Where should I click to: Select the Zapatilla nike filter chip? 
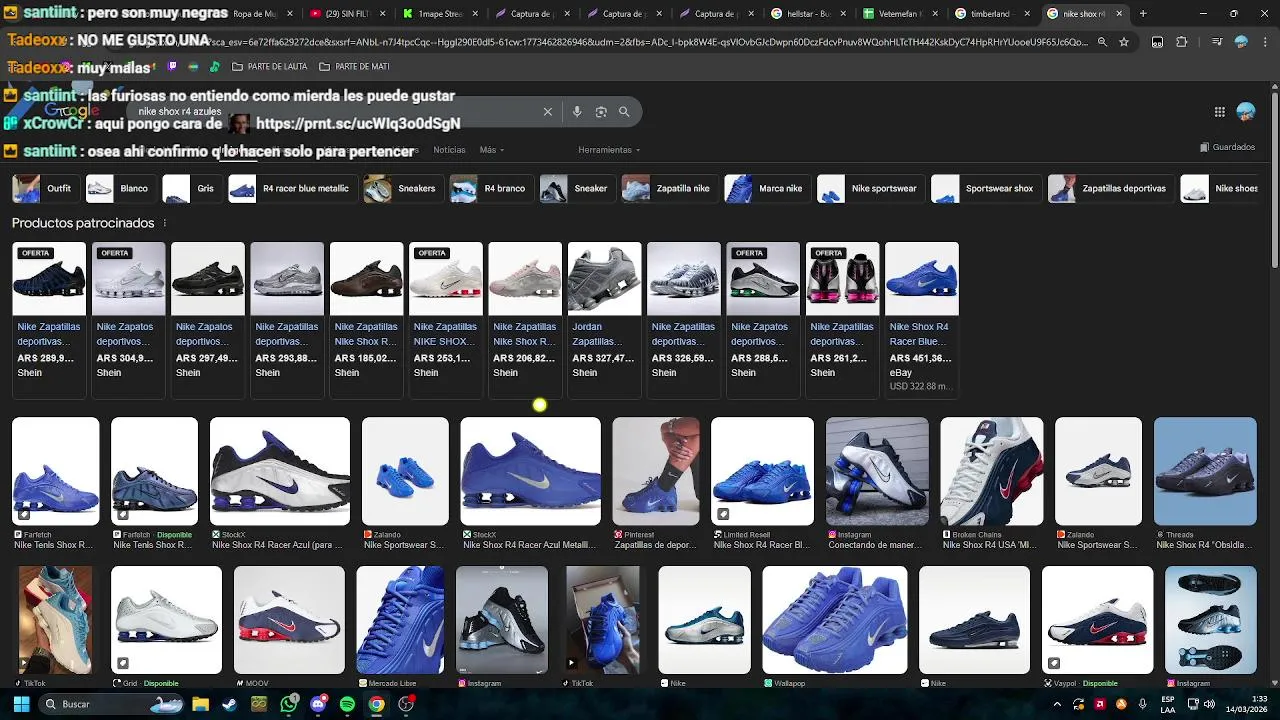coord(668,188)
